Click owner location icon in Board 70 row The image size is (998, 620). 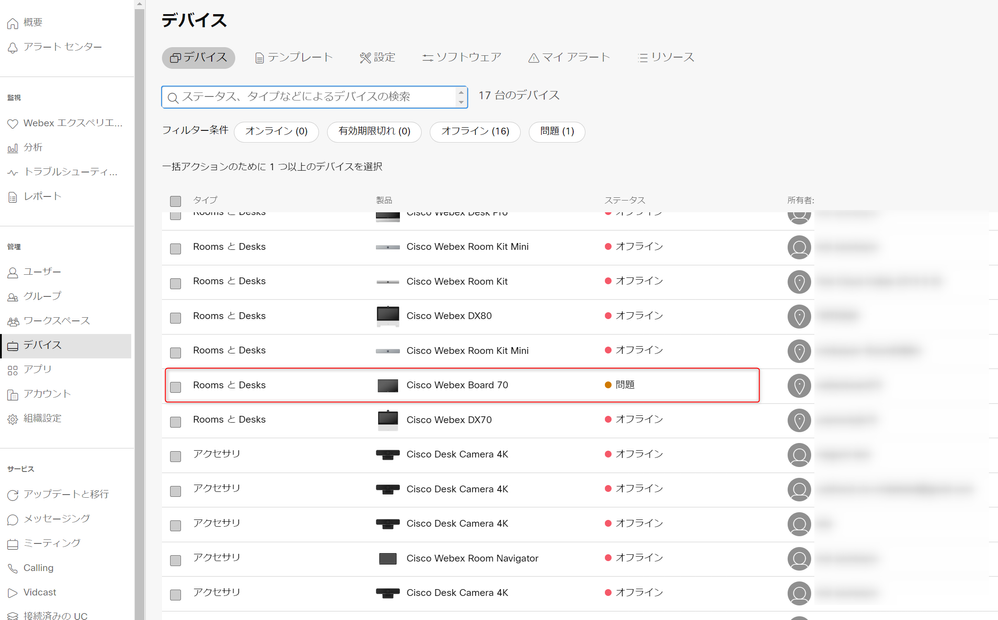799,386
